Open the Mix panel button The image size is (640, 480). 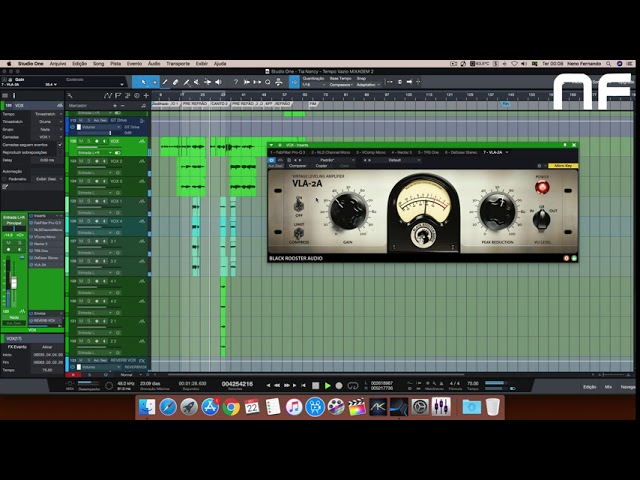pyautogui.click(x=608, y=387)
